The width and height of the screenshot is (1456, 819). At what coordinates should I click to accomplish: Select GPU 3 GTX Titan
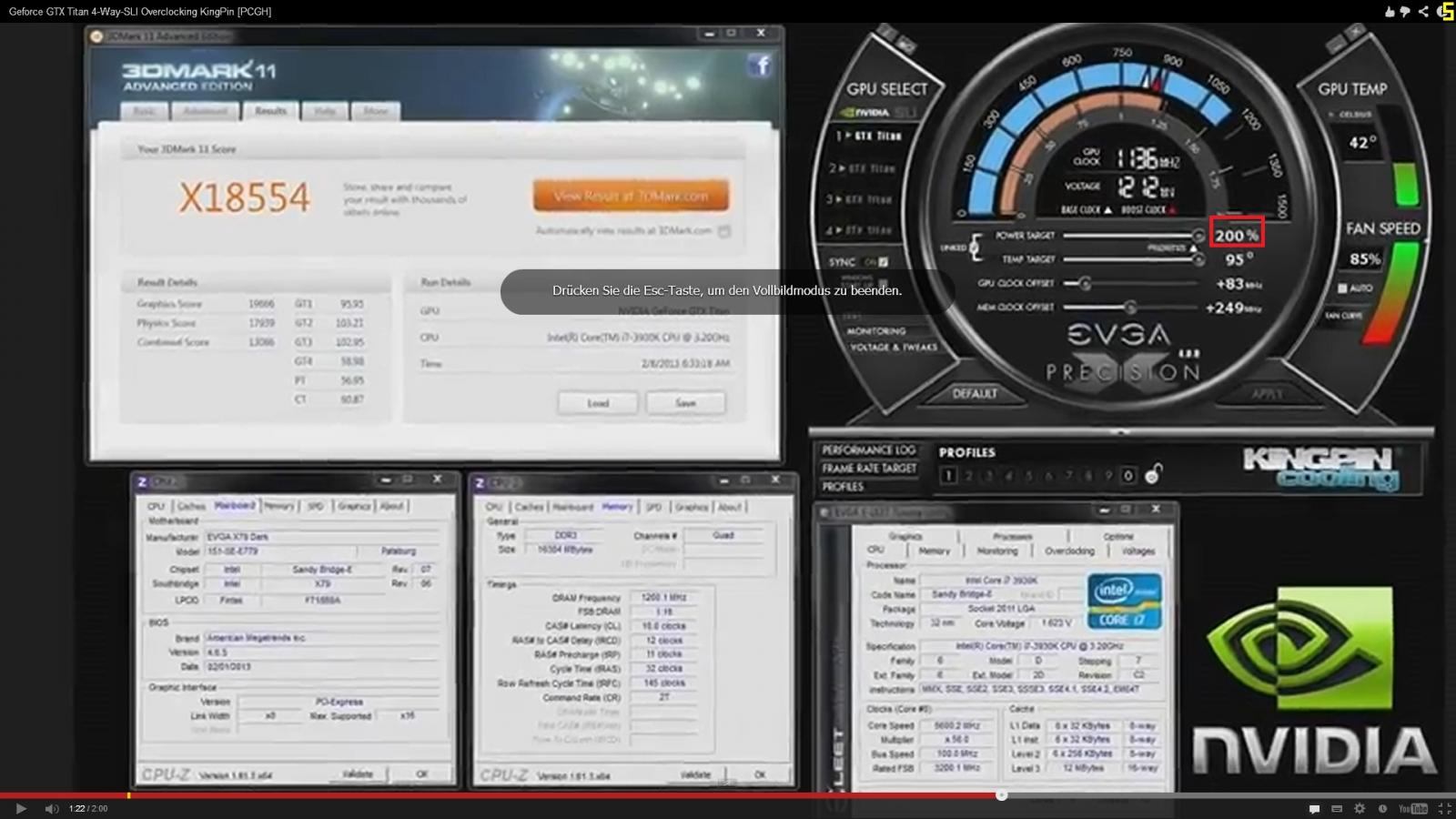point(859,199)
